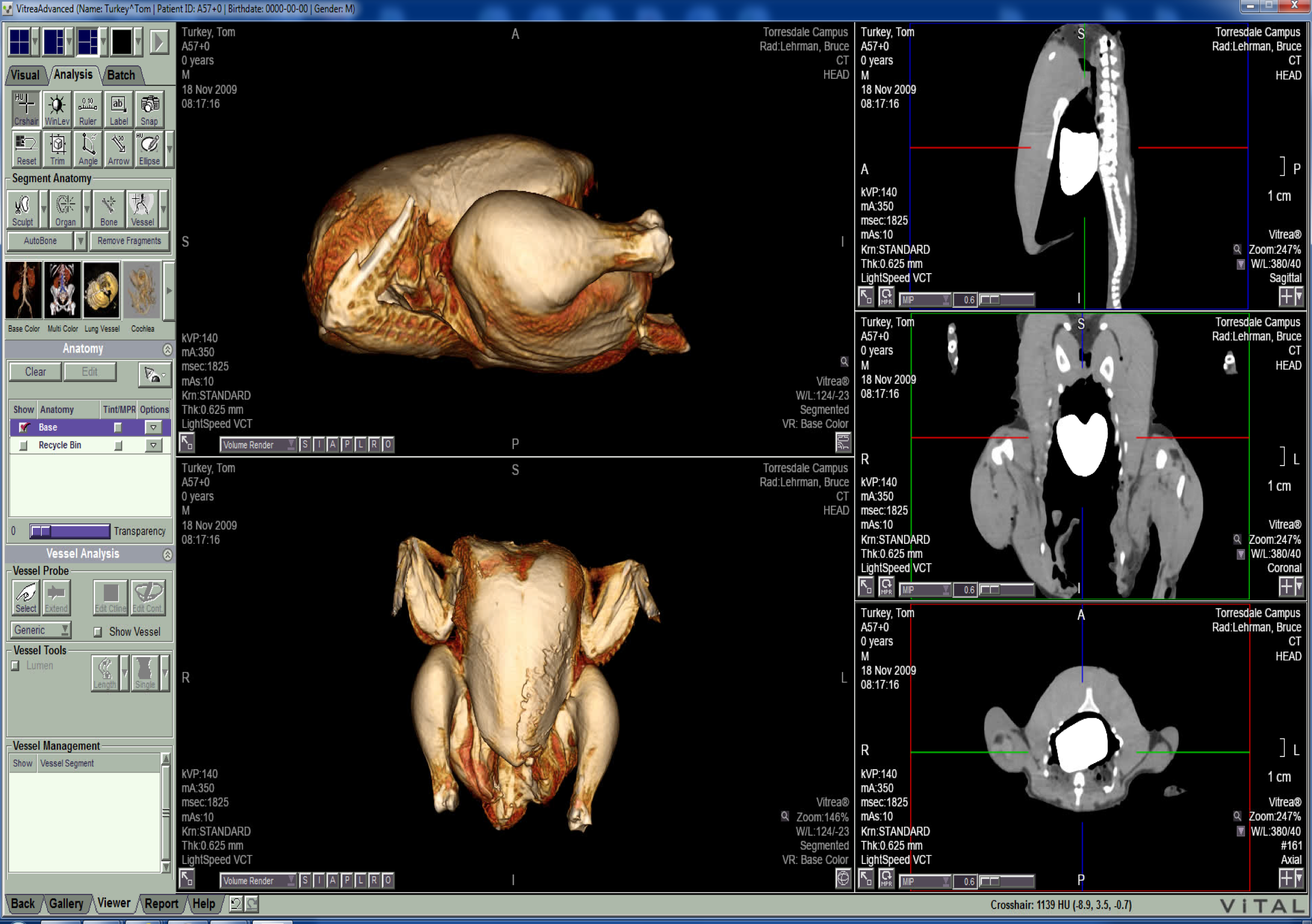Image resolution: width=1312 pixels, height=924 pixels.
Task: Choose the Ellipse HU tool
Action: [x=149, y=149]
